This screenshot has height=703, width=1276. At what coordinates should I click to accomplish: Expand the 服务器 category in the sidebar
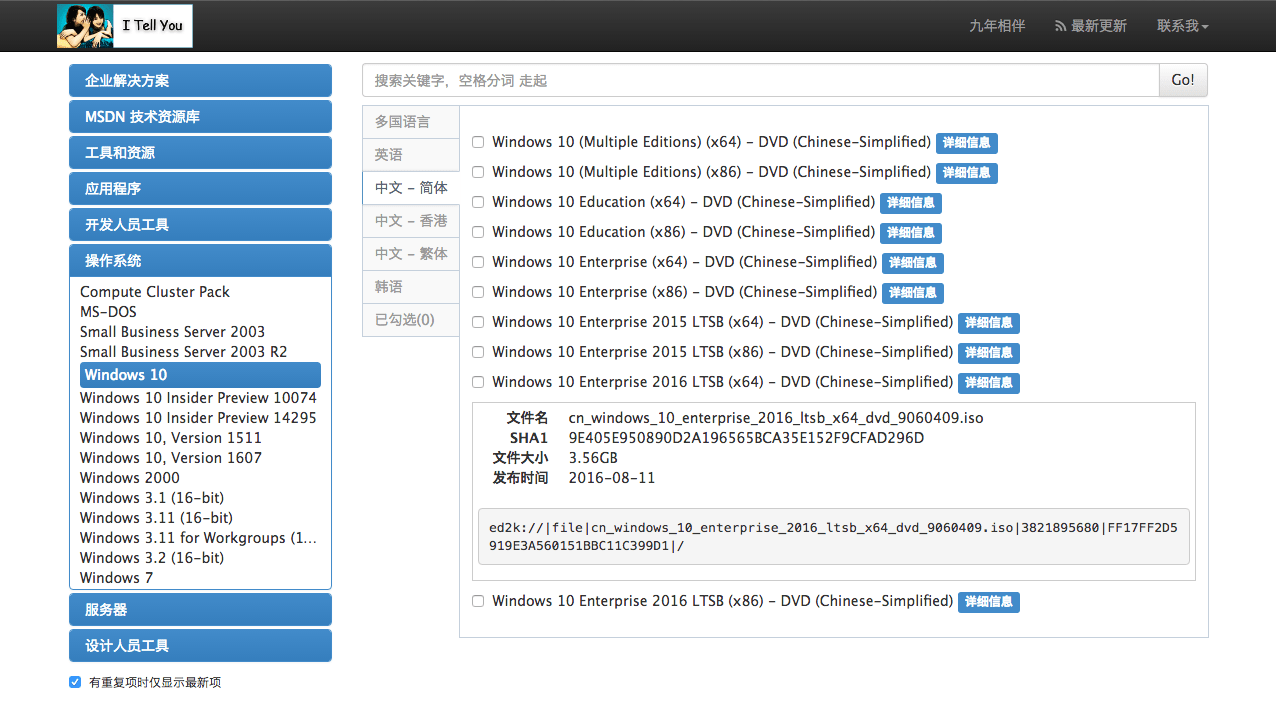pyautogui.click(x=200, y=609)
